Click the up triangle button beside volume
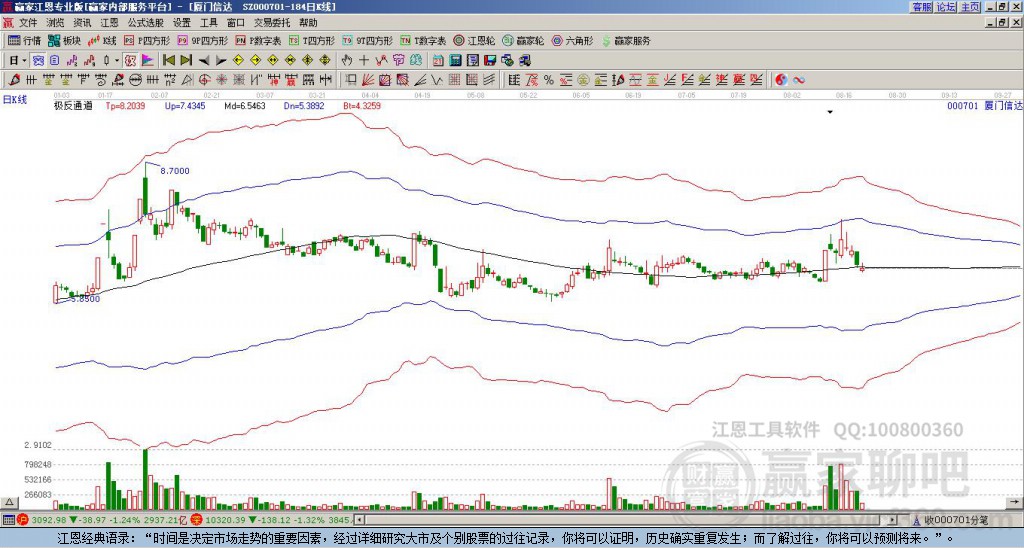The image size is (1024, 548). (x=9, y=502)
